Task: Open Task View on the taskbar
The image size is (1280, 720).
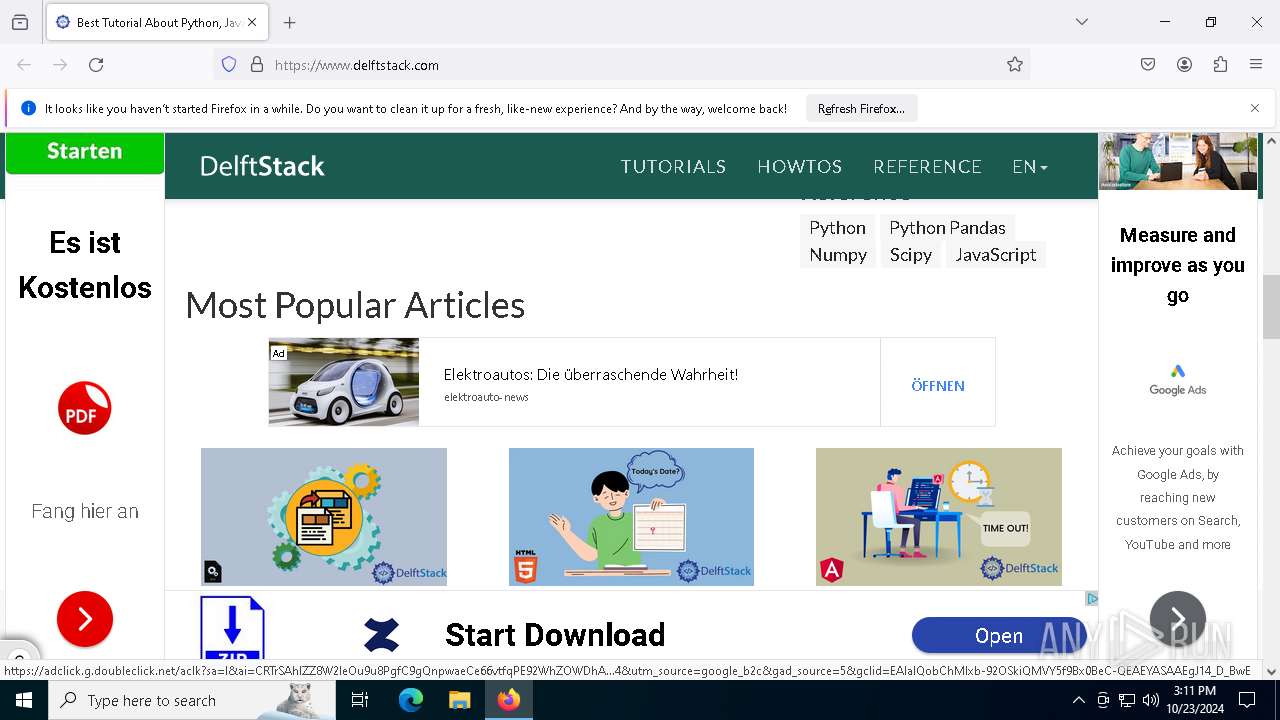Action: (360, 700)
